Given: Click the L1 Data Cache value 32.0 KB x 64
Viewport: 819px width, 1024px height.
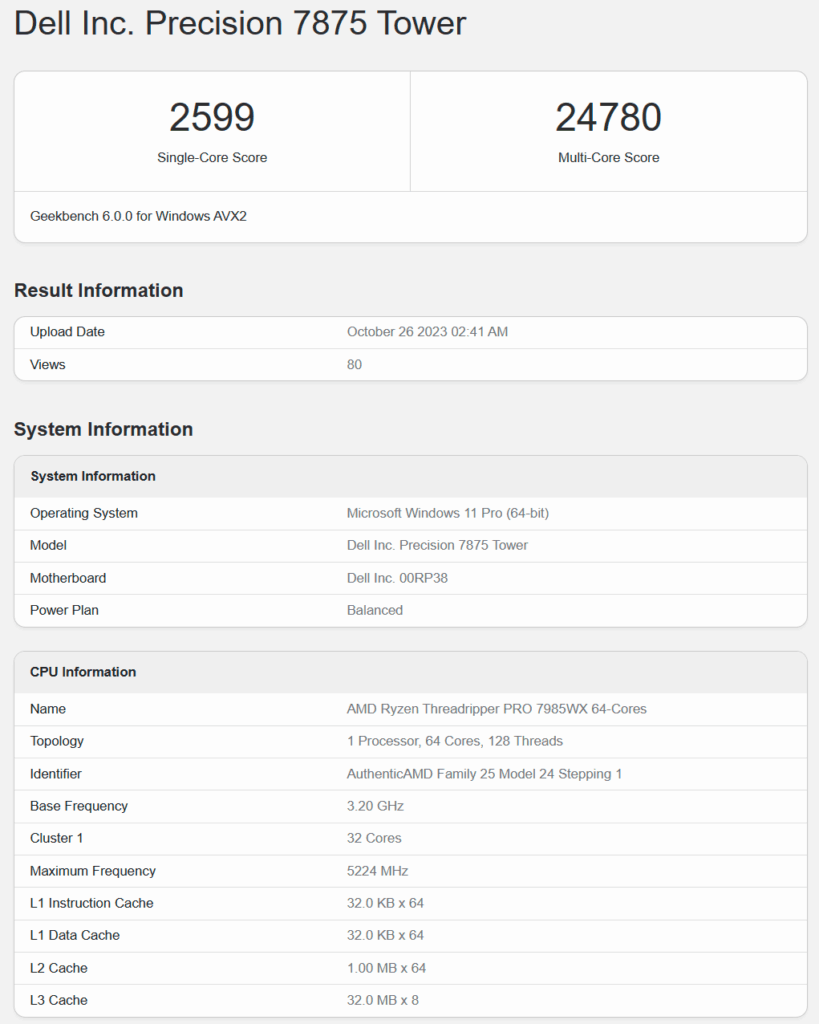Looking at the screenshot, I should point(385,935).
